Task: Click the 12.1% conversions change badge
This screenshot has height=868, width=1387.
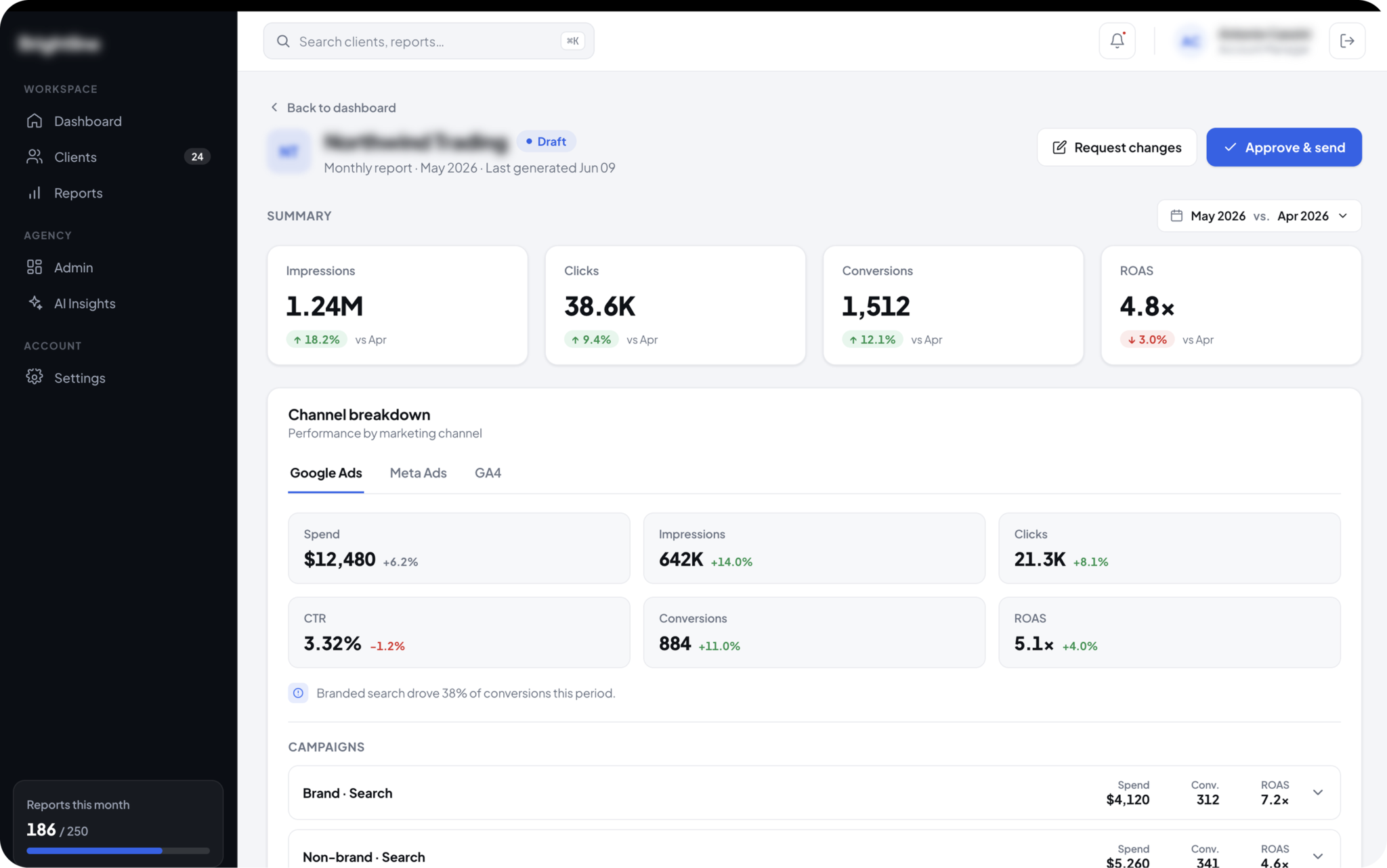Action: pos(872,339)
